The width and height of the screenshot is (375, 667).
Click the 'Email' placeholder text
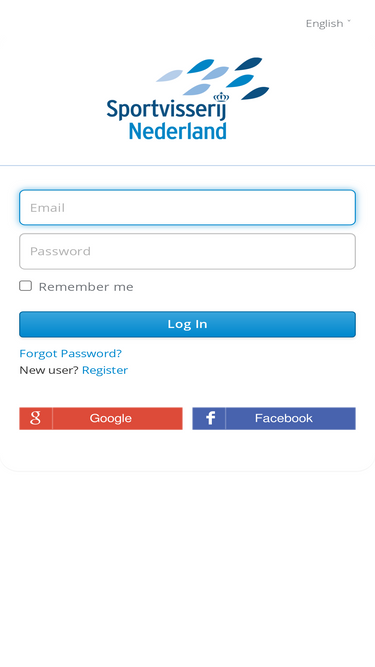[47, 208]
